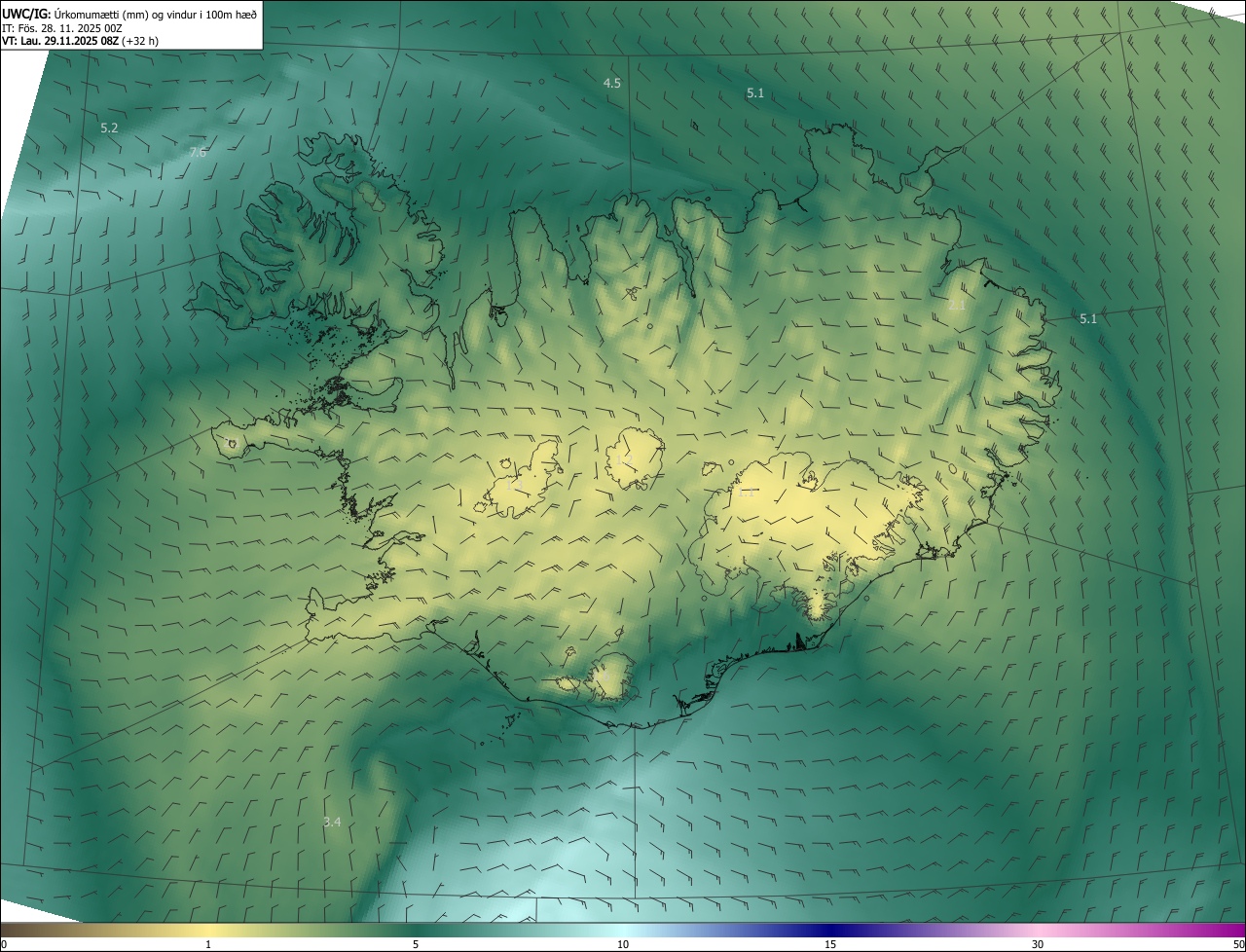Click the 15 tick on the color scale
This screenshot has height=952, width=1246.
(830, 944)
